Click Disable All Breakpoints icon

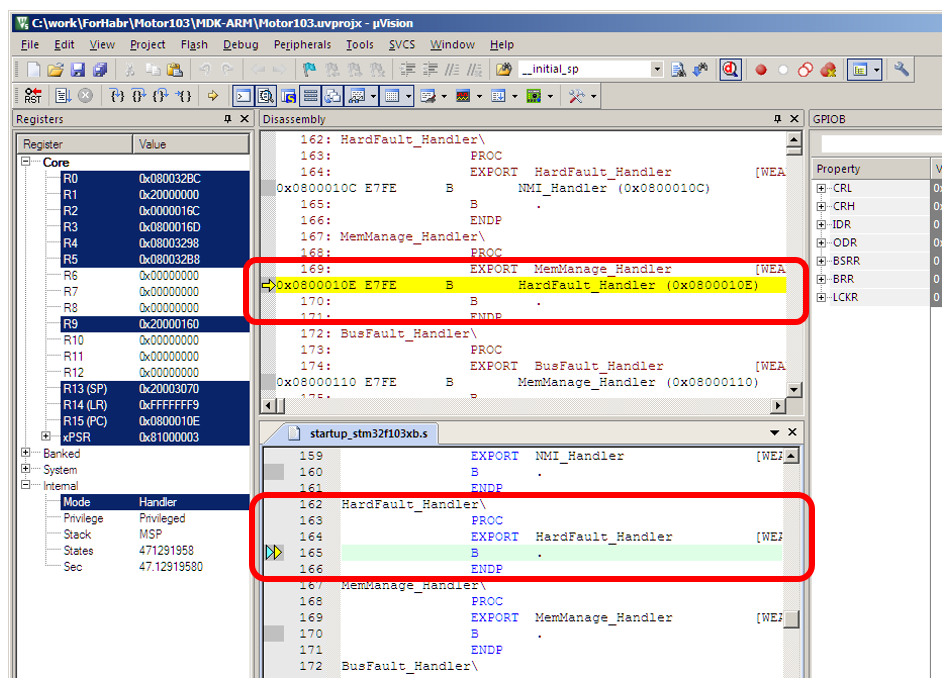click(x=806, y=70)
